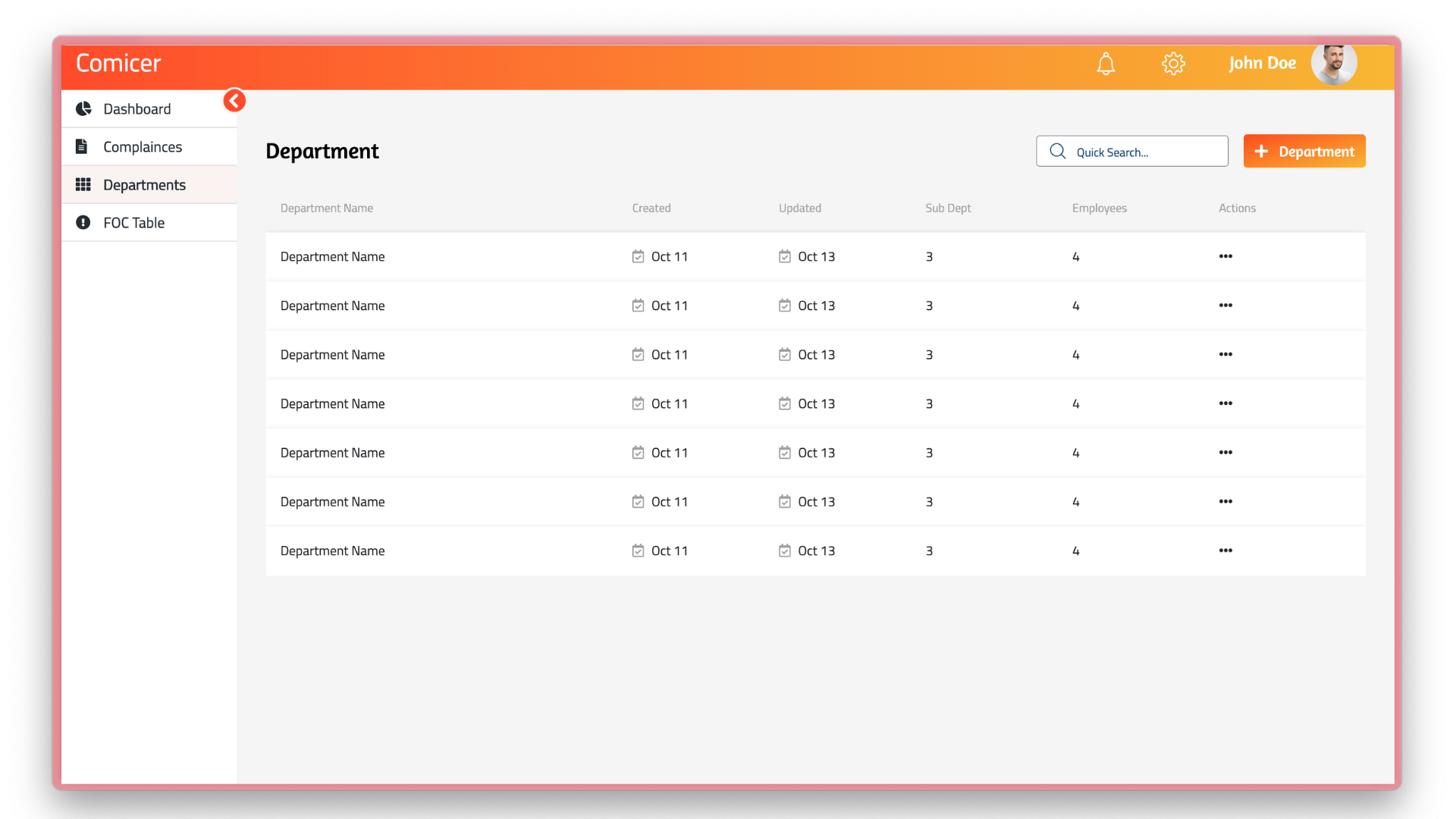This screenshot has height=819, width=1456.
Task: Open actions menu for seventh department row
Action: pyautogui.click(x=1225, y=551)
